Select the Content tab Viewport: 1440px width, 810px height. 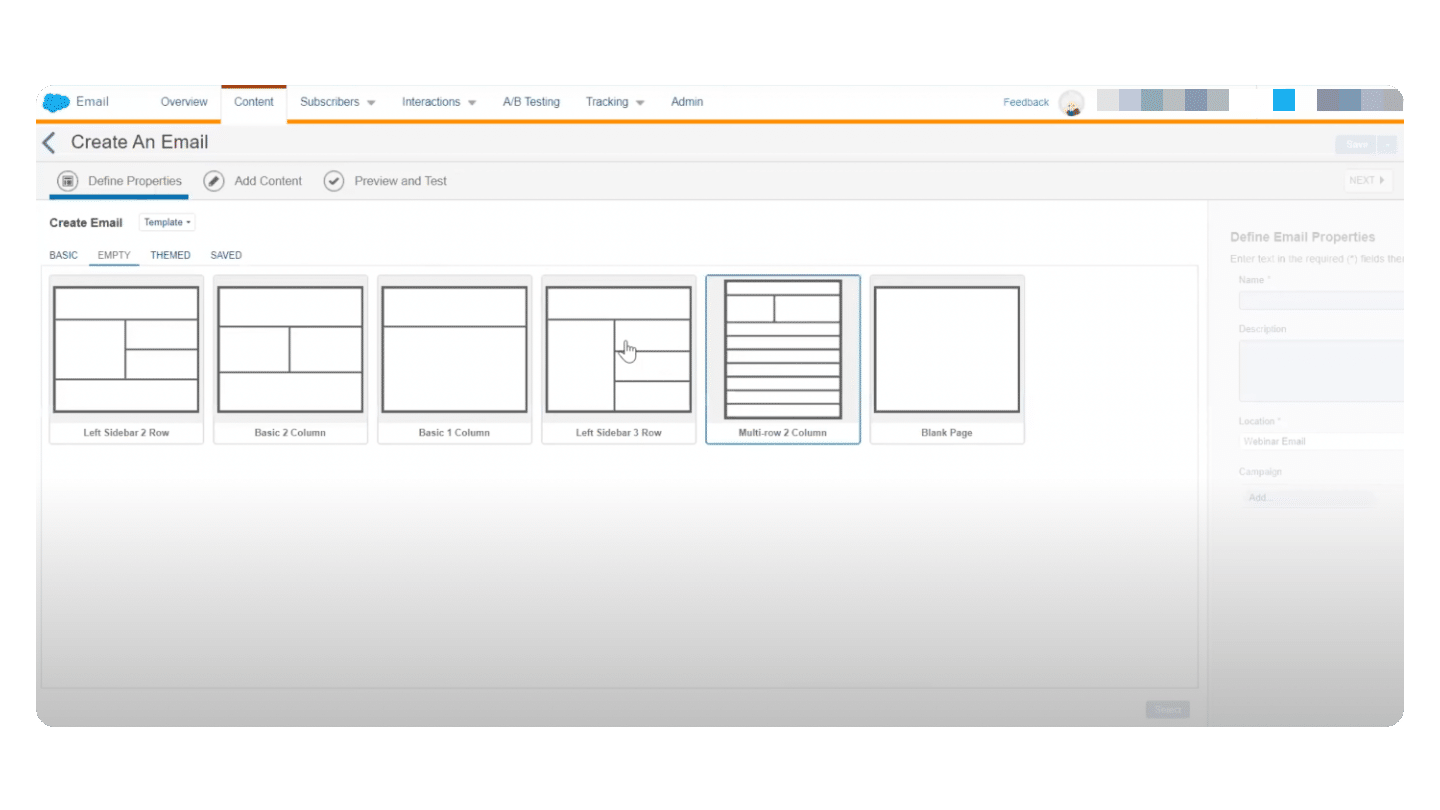point(254,102)
